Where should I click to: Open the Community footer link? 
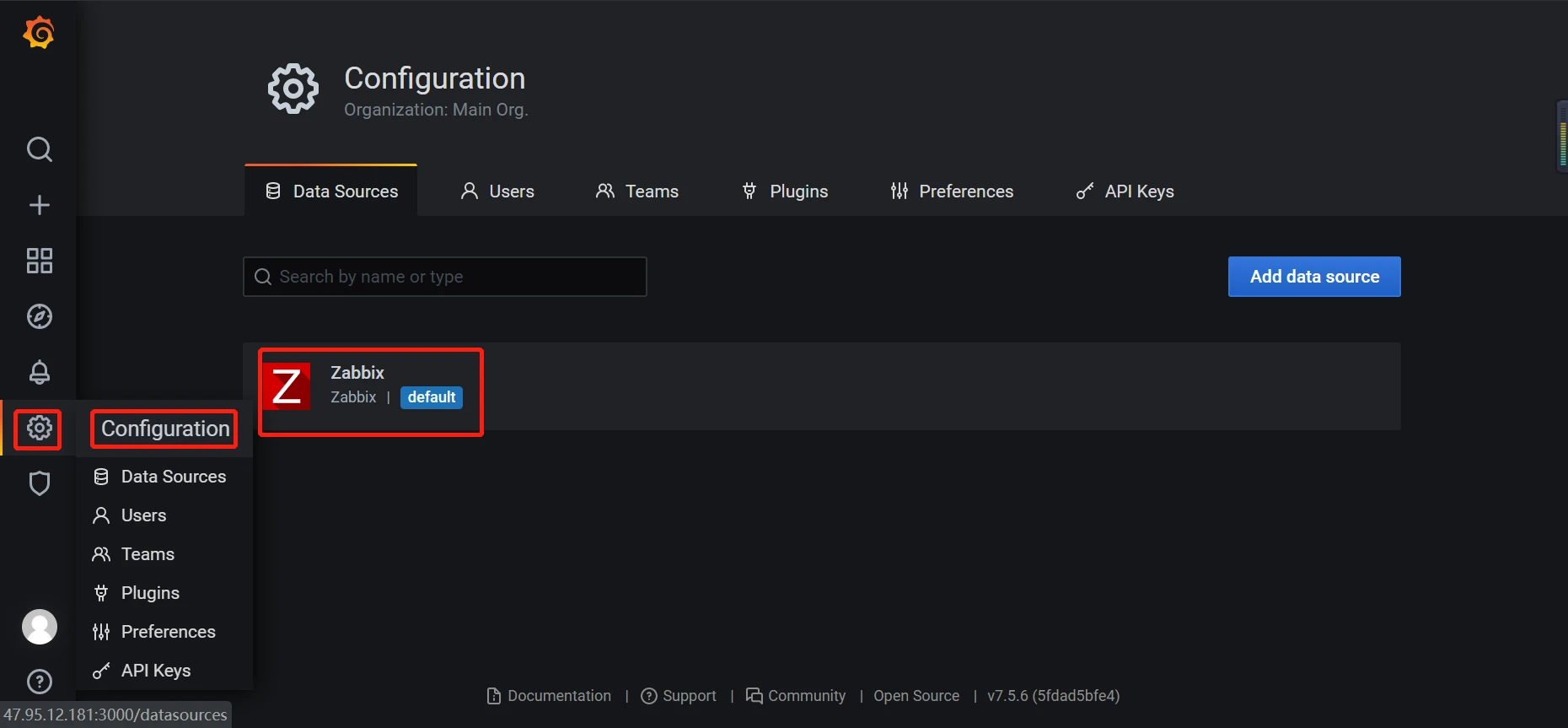796,696
